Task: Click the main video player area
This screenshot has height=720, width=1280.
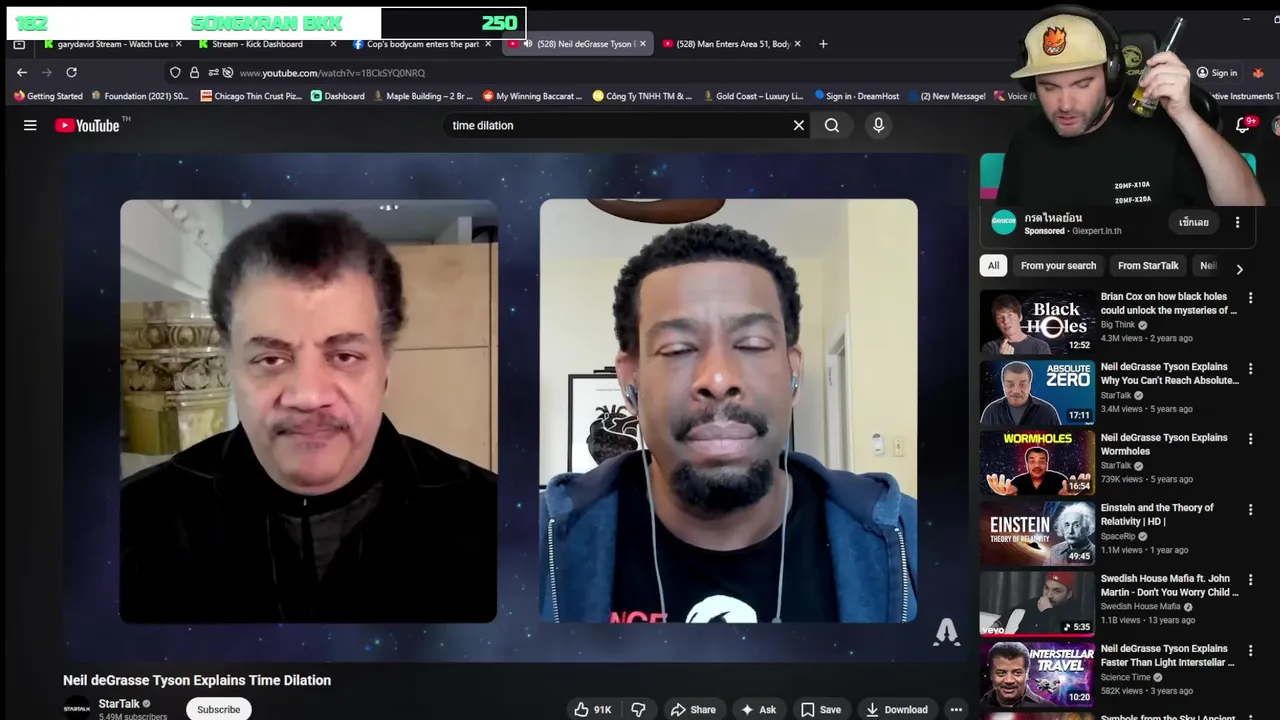Action: (517, 407)
